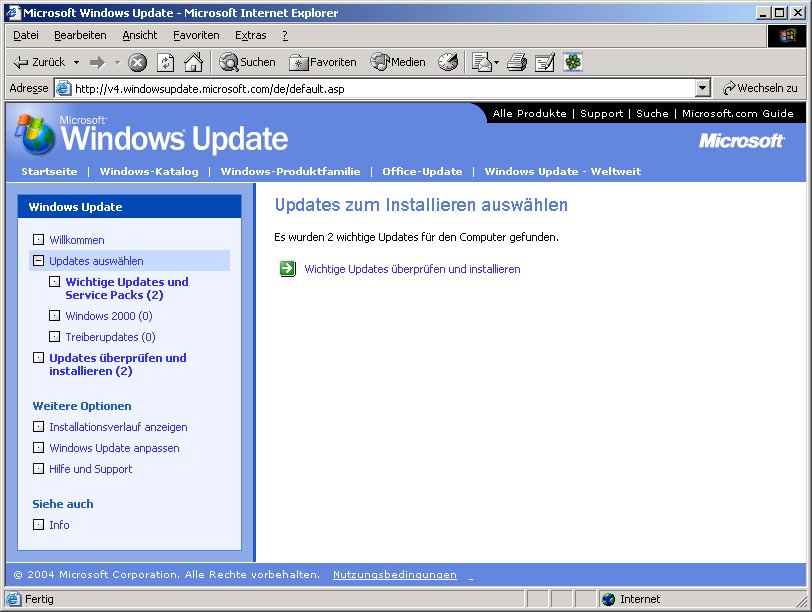Open the address bar dropdown arrow
This screenshot has width=812, height=612.
tap(702, 88)
